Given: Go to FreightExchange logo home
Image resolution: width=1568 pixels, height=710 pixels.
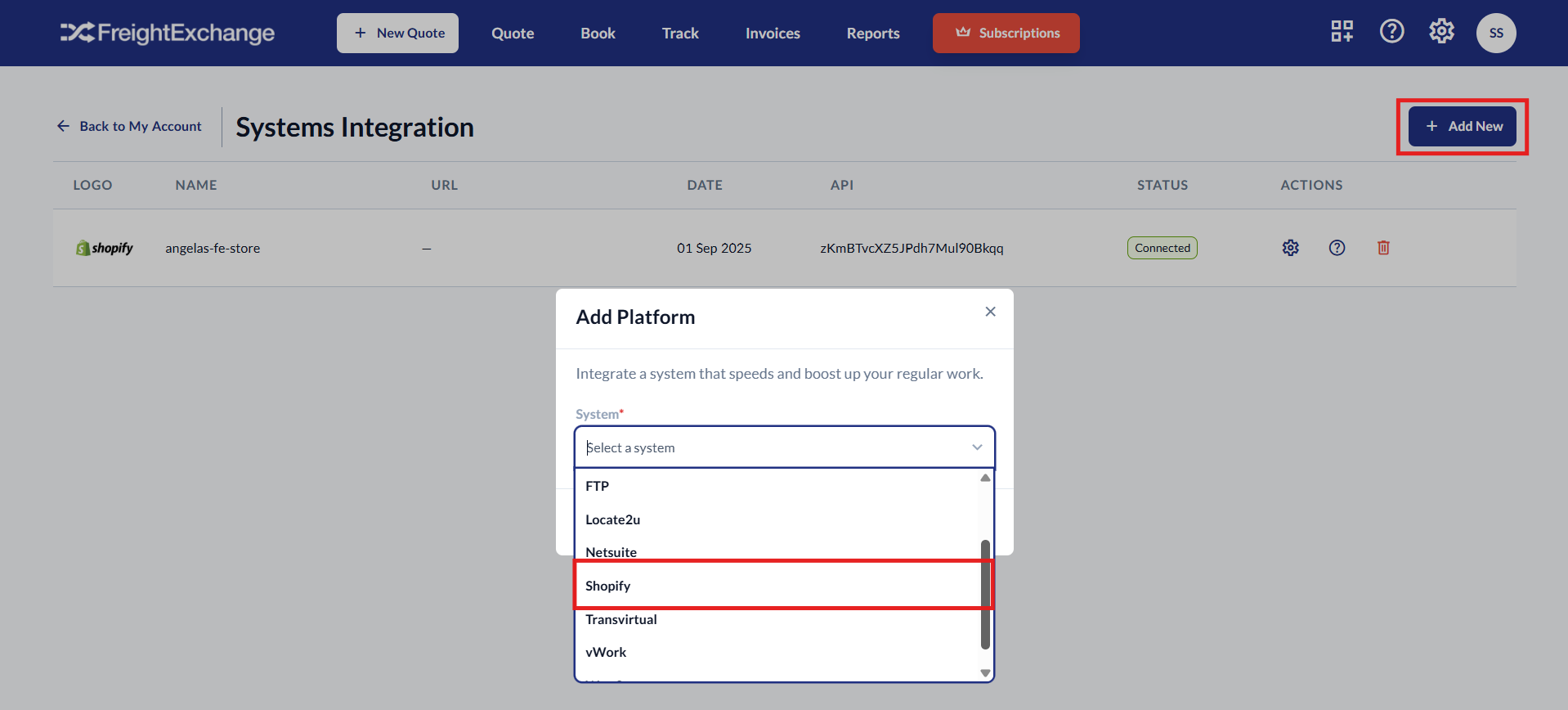Looking at the screenshot, I should (168, 33).
